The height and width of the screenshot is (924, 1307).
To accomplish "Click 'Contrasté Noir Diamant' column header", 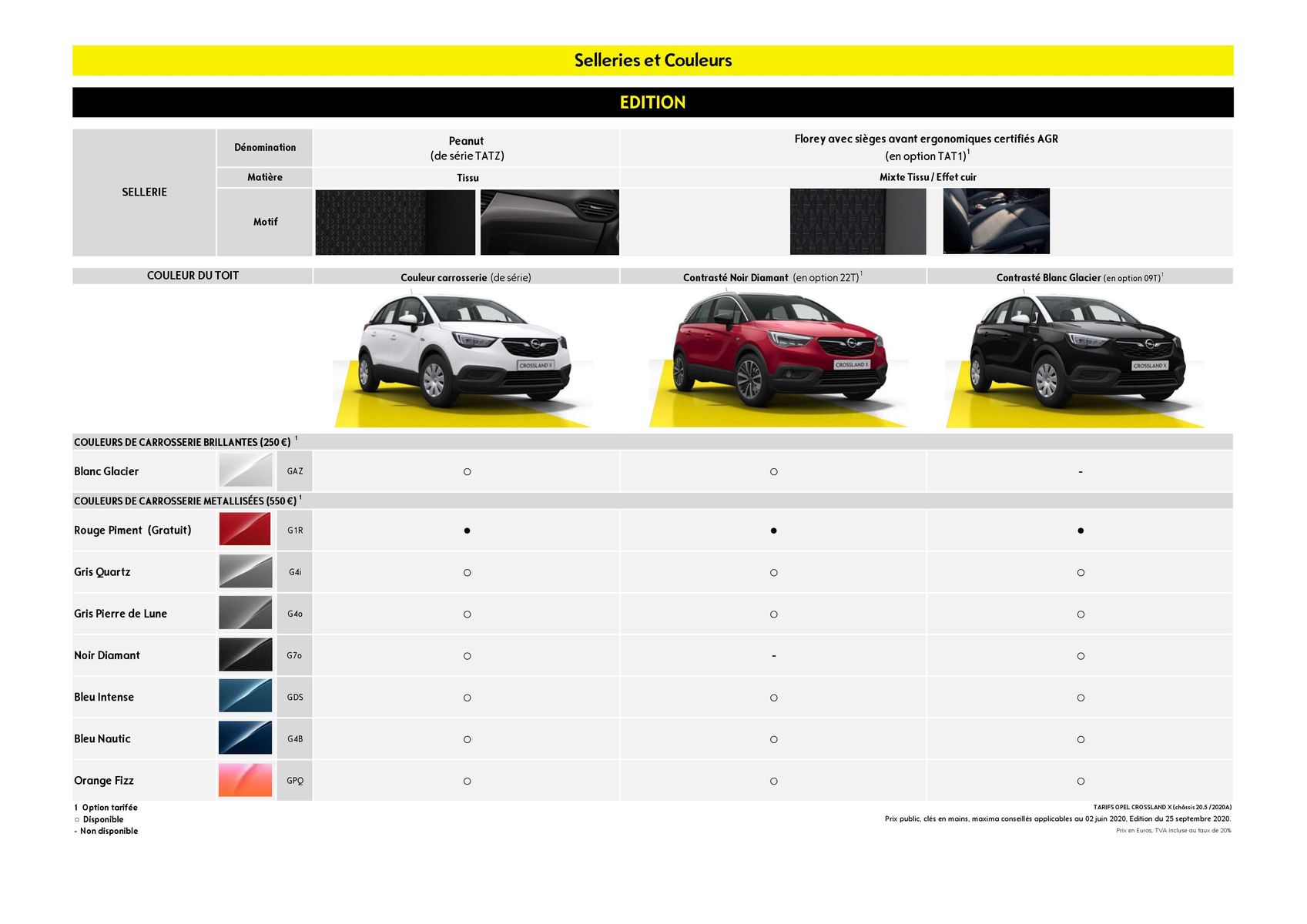I will click(x=772, y=277).
